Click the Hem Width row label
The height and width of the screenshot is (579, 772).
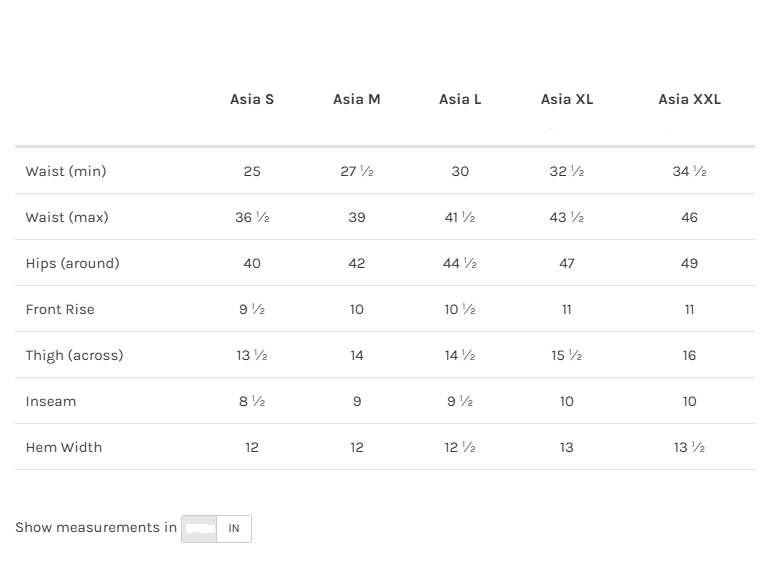(64, 447)
